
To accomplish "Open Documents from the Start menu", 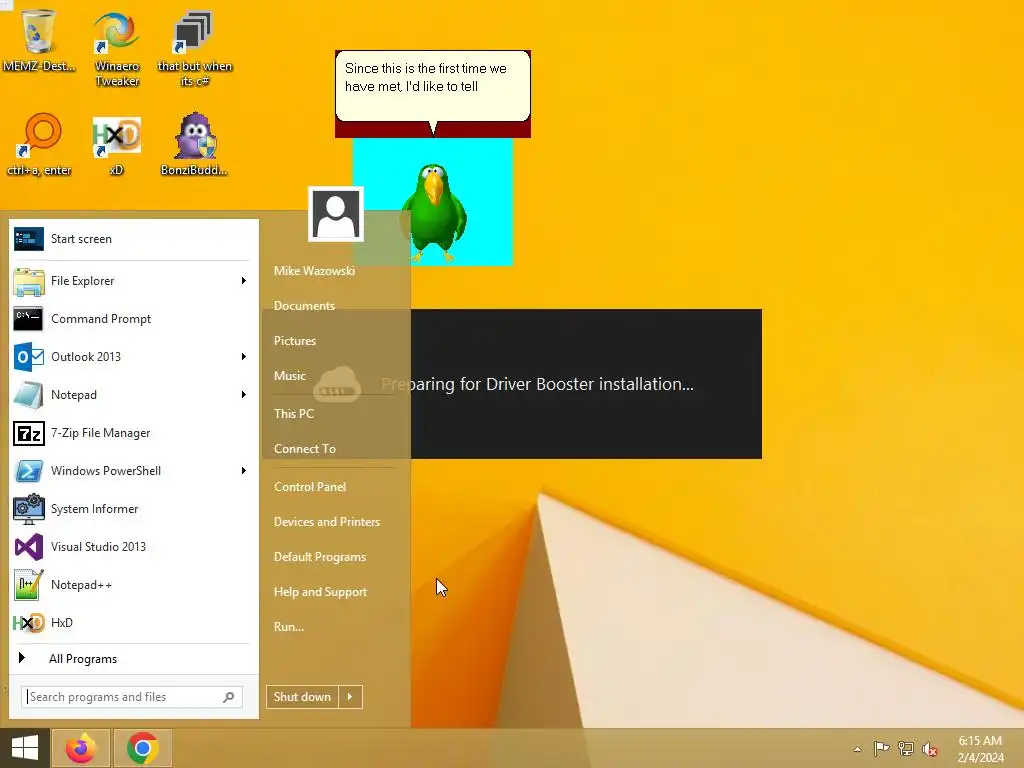I will click(x=304, y=306).
